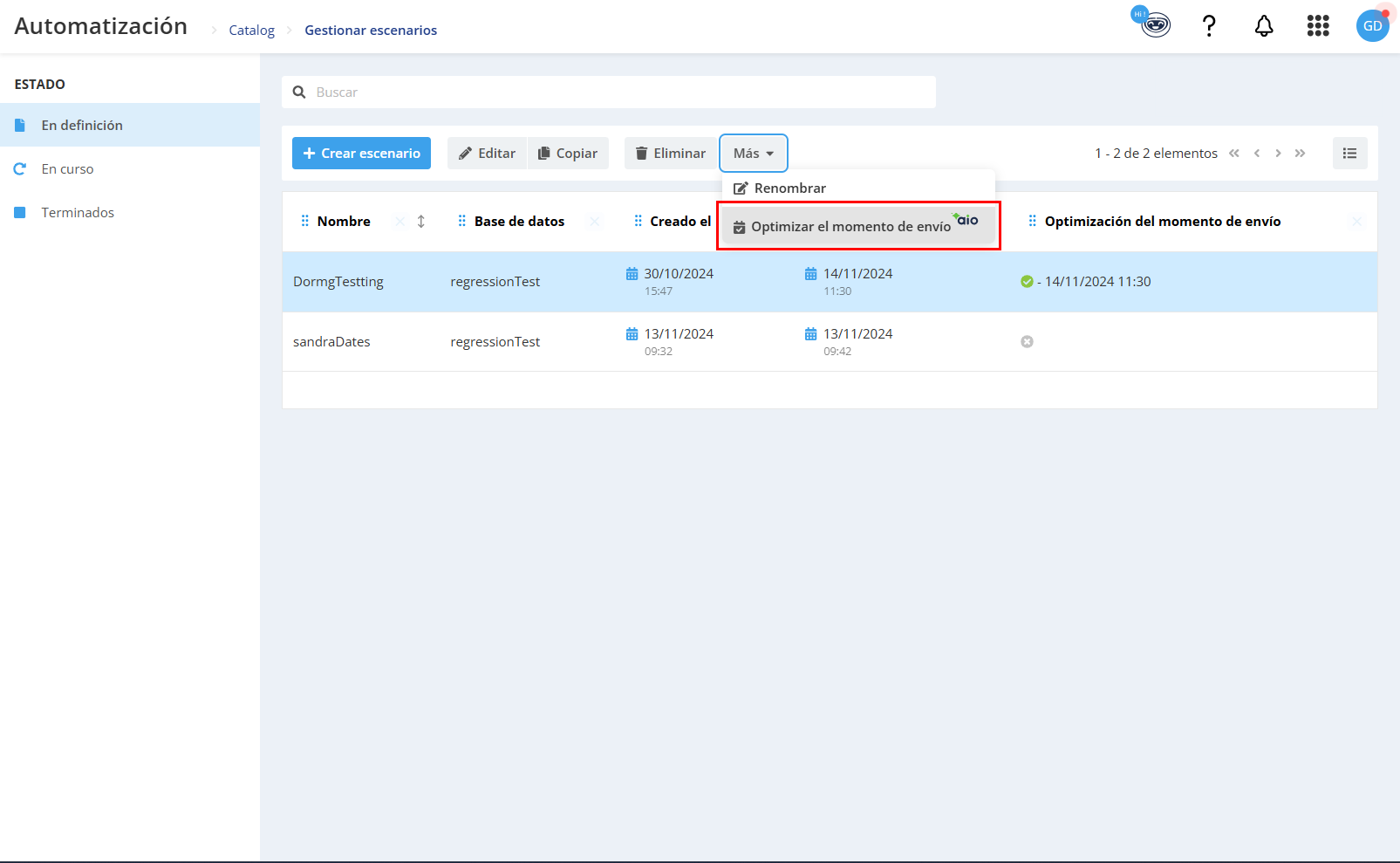The height and width of the screenshot is (863, 1400).
Task: Grab the Nombre column drag handle
Action: 304,222
